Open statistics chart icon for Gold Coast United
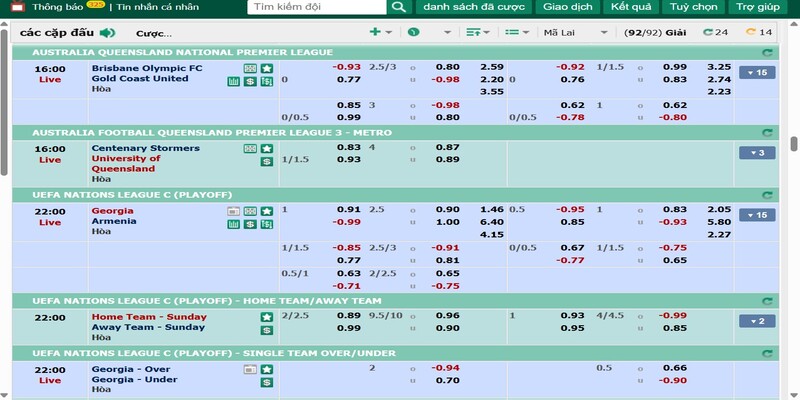This screenshot has height=400, width=800. 234,80
